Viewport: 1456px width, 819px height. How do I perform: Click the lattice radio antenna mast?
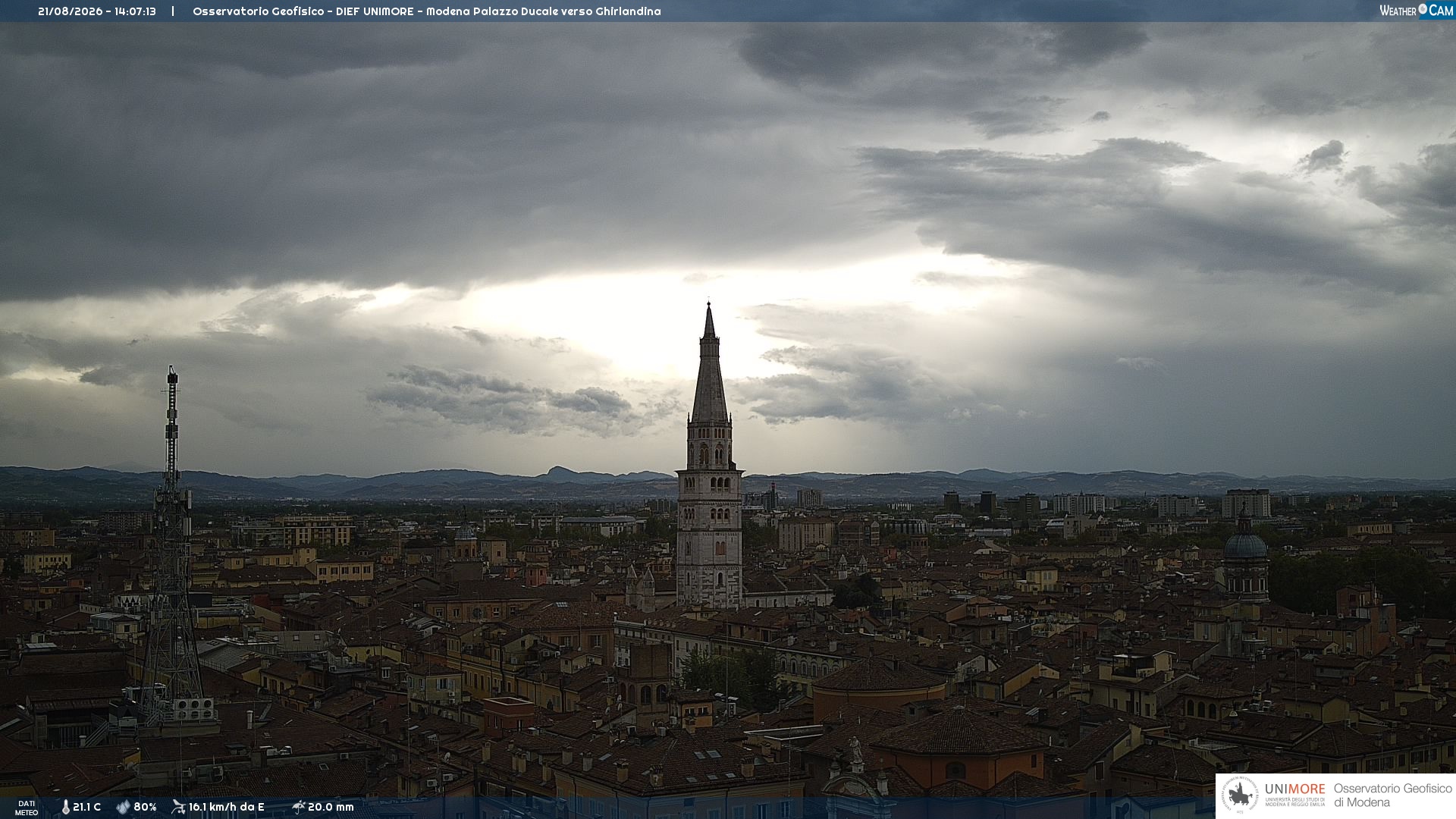point(171,546)
